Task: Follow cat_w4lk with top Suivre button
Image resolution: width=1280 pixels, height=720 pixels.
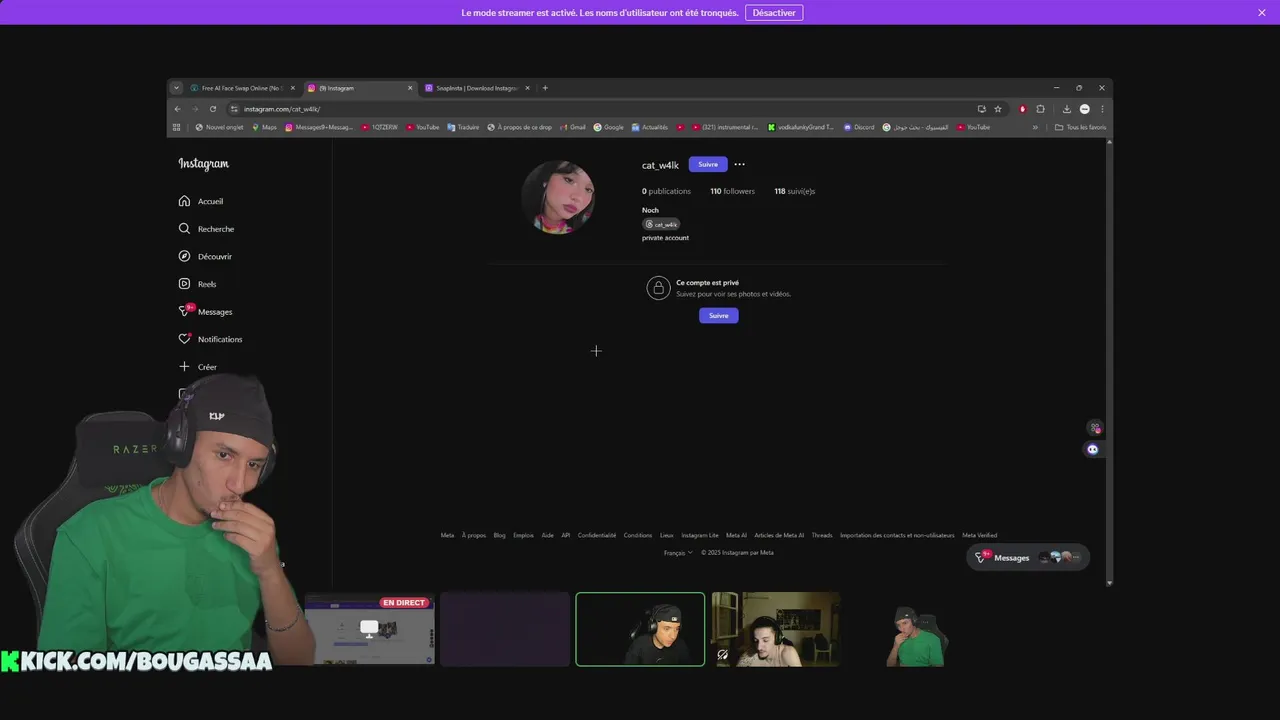Action: [x=708, y=164]
